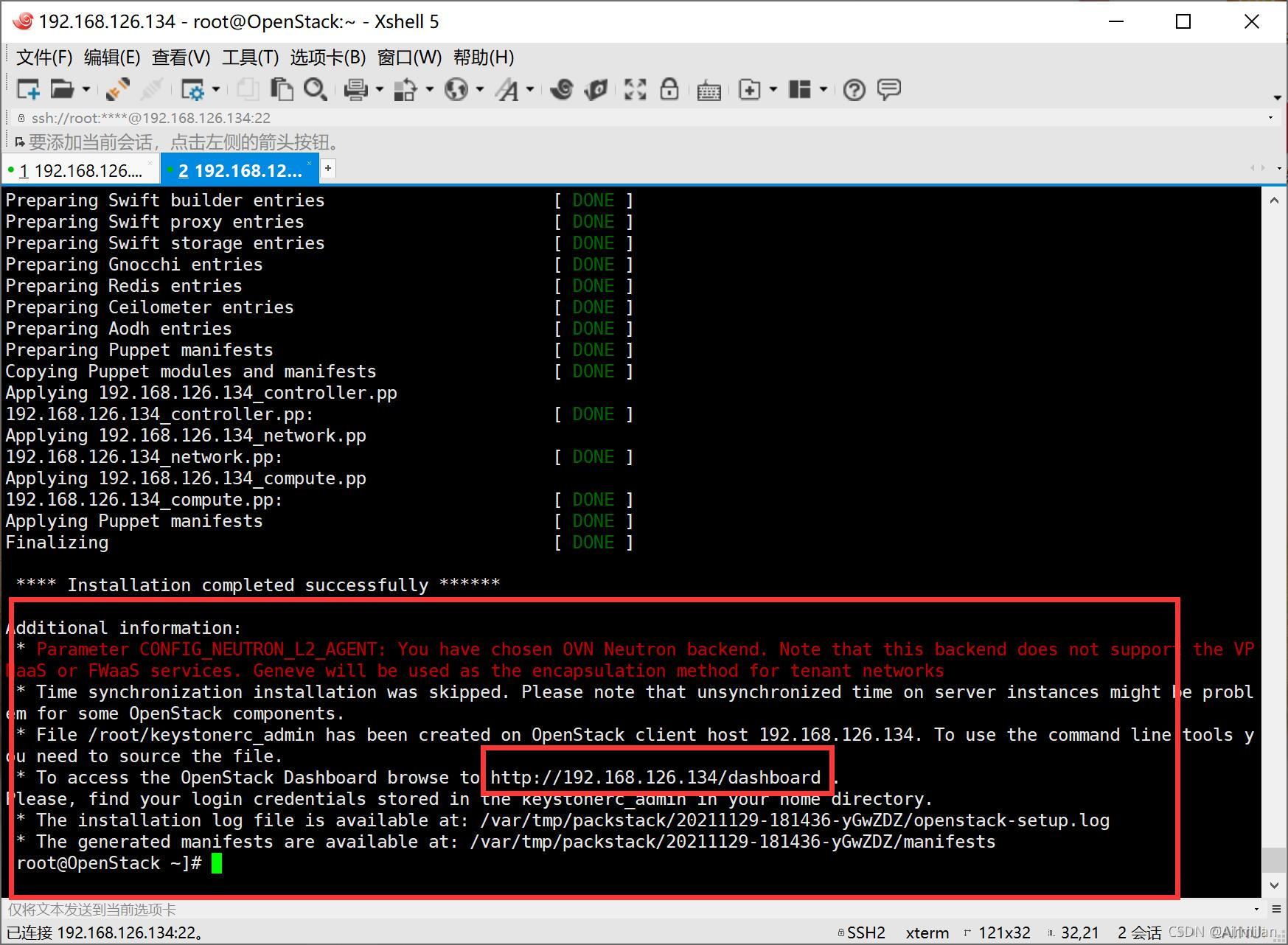
Task: Open the 窗口(W) menu
Action: pyautogui.click(x=409, y=57)
